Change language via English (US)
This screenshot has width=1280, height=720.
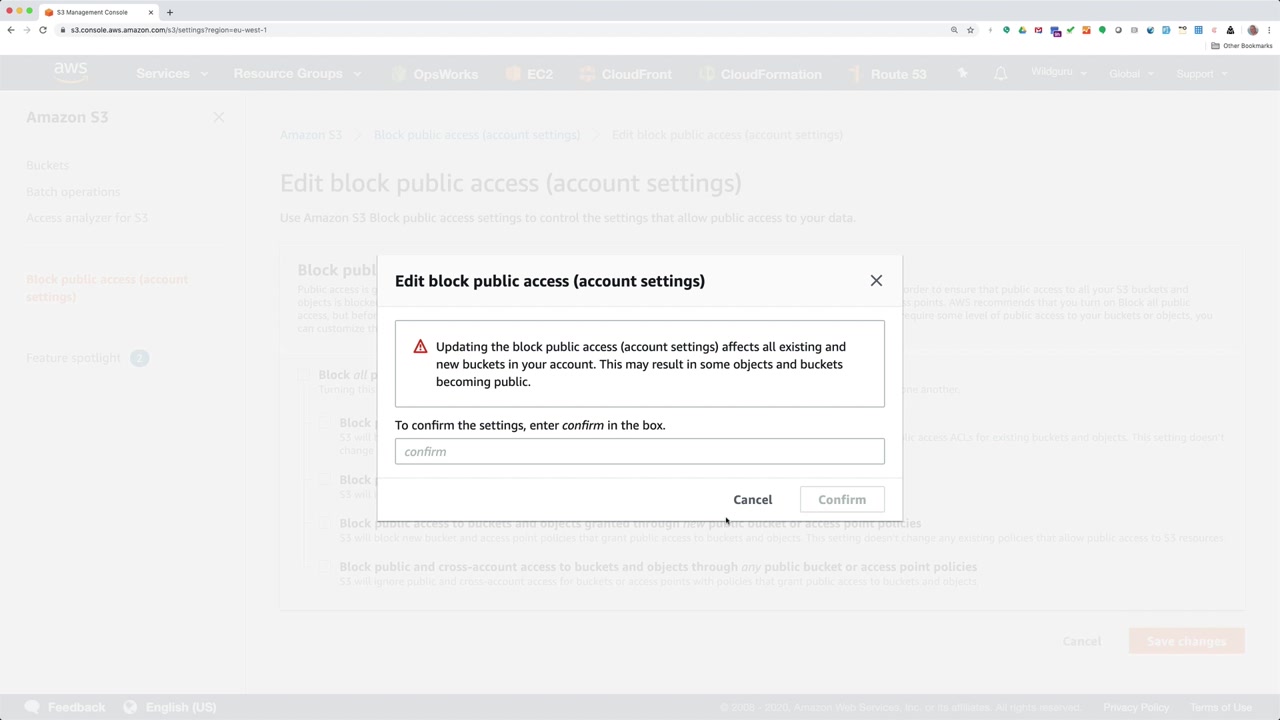tap(169, 707)
